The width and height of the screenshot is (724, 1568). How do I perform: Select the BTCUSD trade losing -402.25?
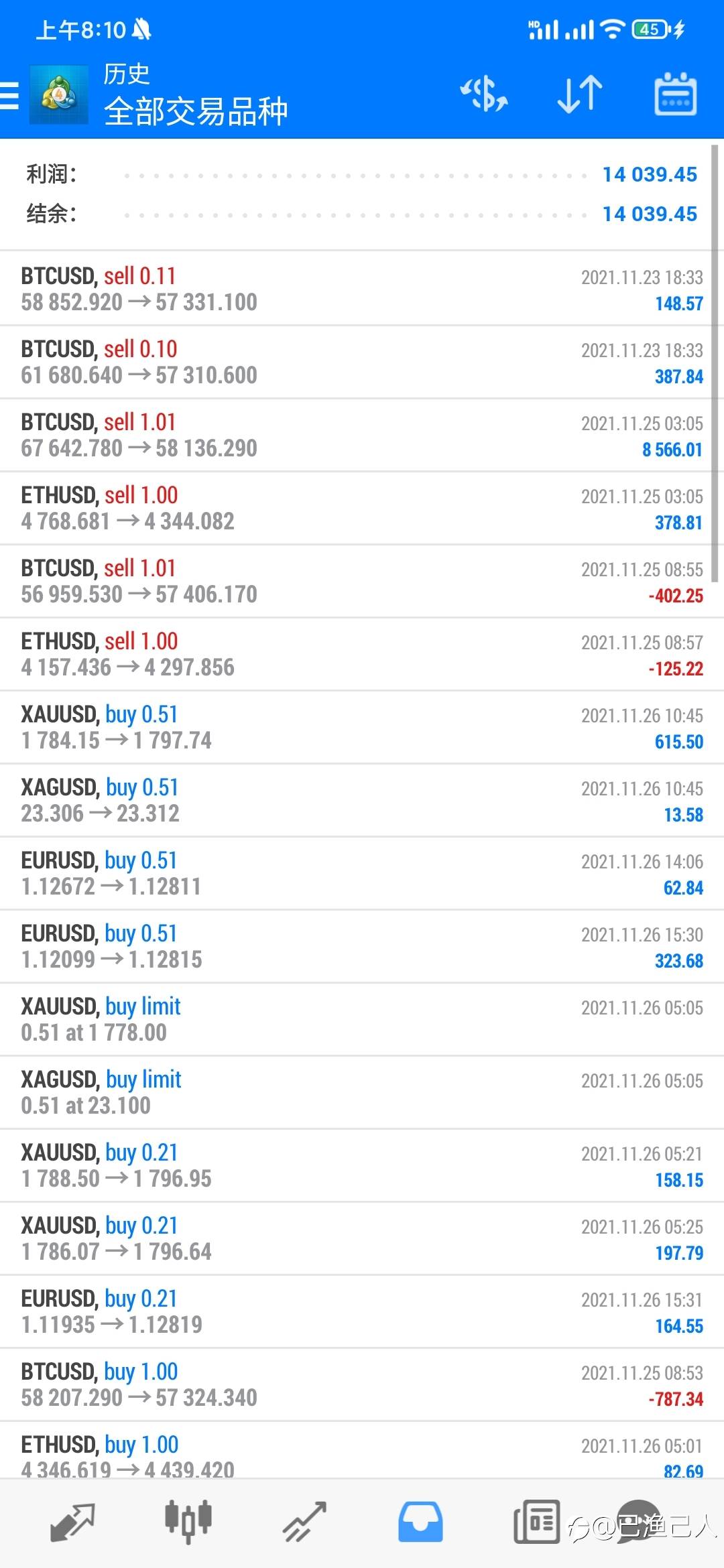tap(362, 581)
